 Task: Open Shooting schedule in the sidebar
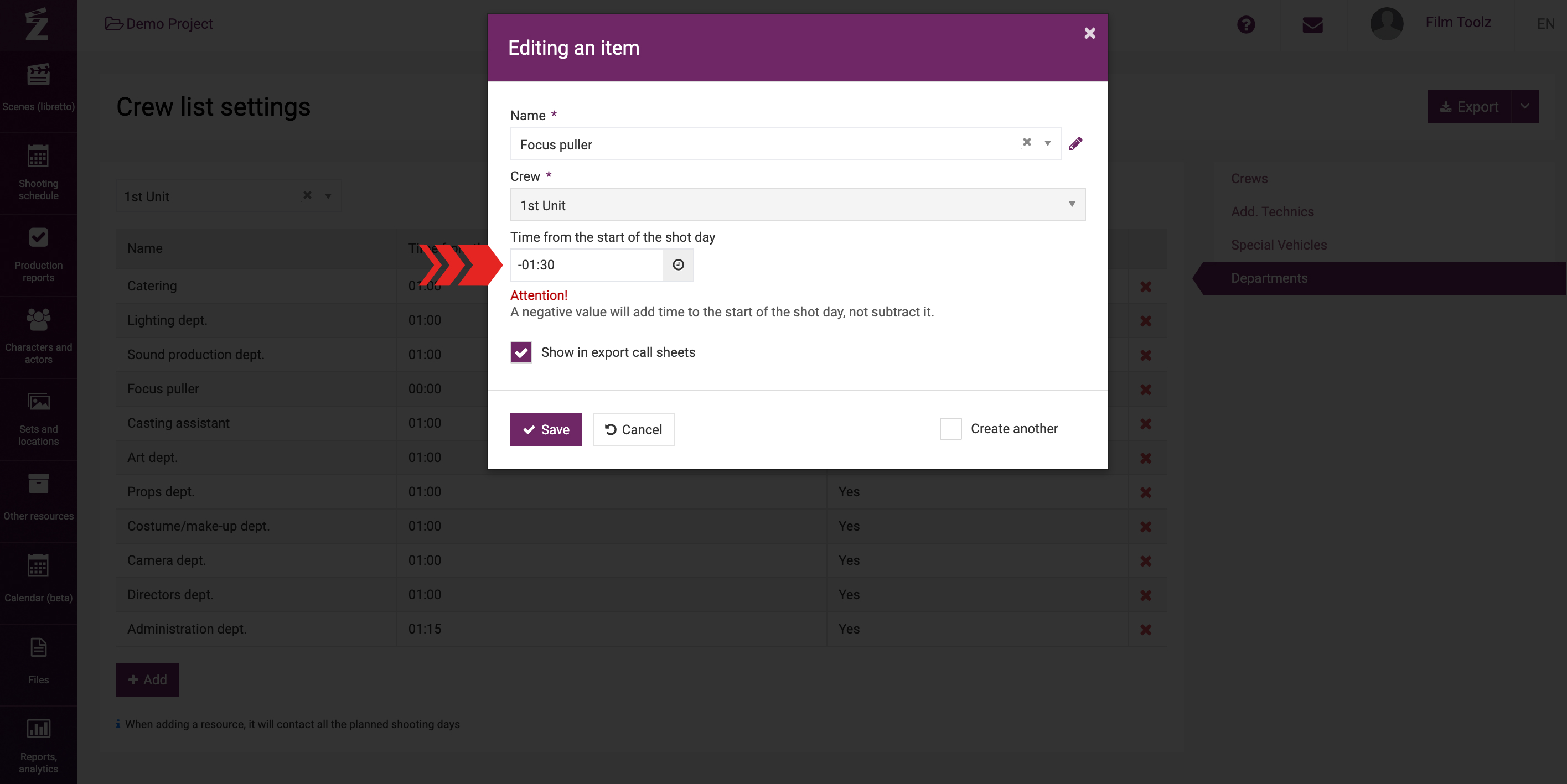(38, 173)
